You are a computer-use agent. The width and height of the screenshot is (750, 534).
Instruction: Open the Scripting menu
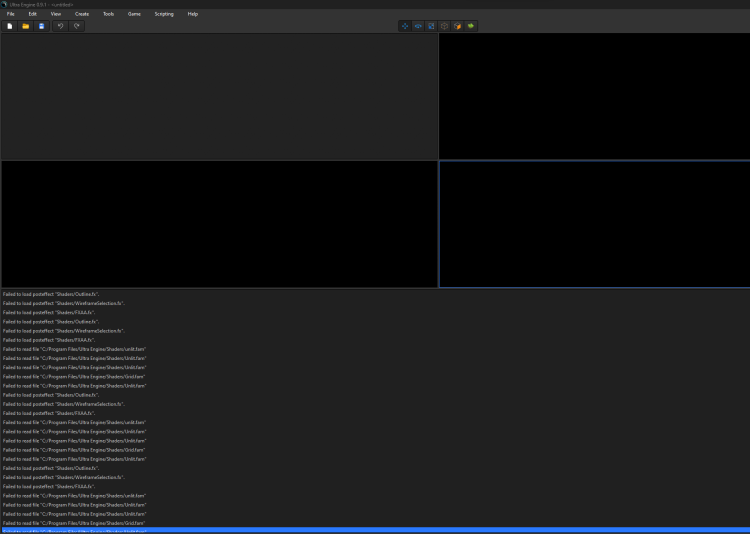point(164,14)
